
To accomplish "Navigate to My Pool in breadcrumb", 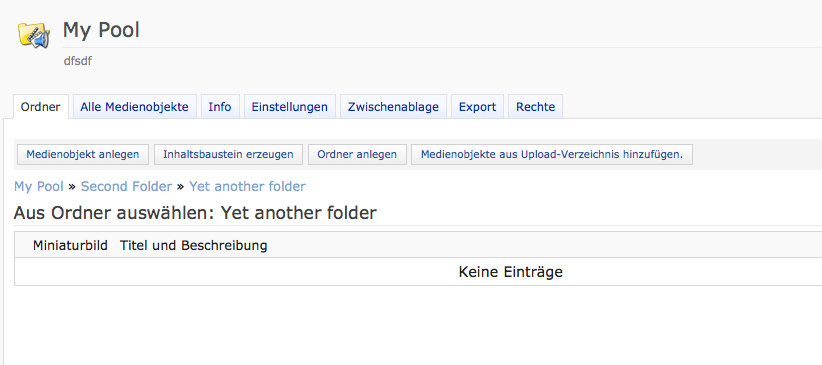I will pos(39,186).
